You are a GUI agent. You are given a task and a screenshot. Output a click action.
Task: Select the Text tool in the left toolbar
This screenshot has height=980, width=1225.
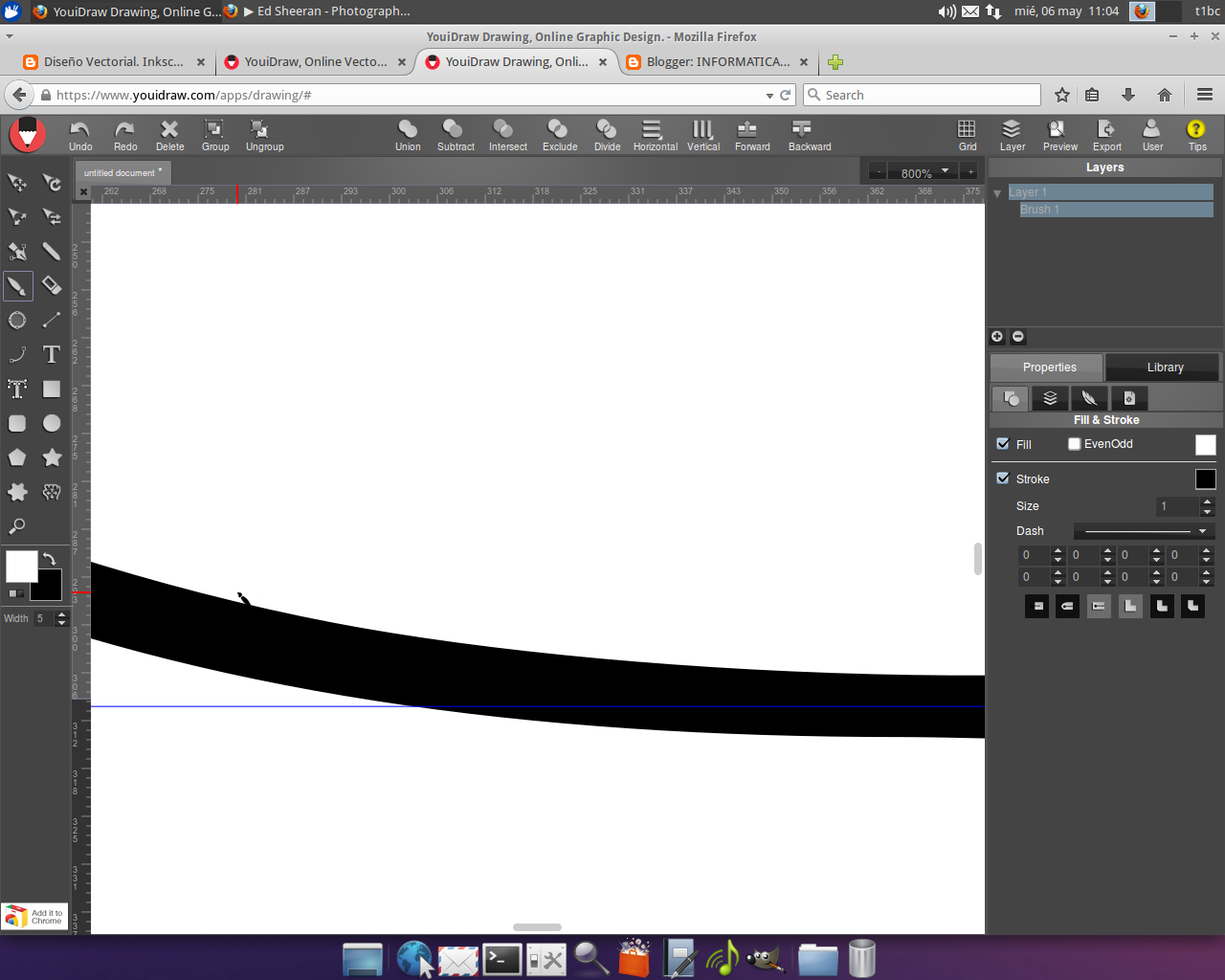coord(51,354)
